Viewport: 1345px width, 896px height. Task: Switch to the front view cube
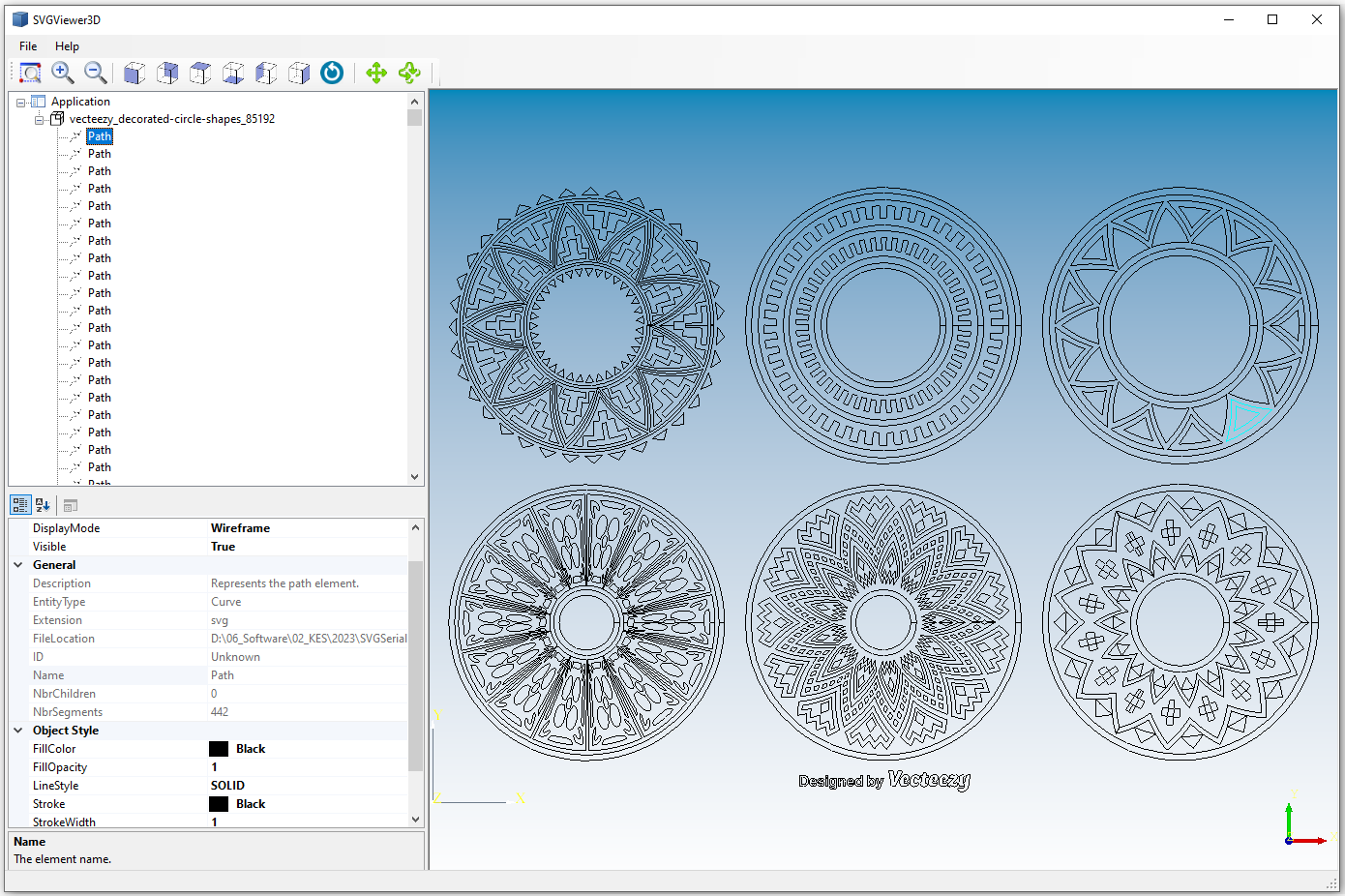point(134,73)
